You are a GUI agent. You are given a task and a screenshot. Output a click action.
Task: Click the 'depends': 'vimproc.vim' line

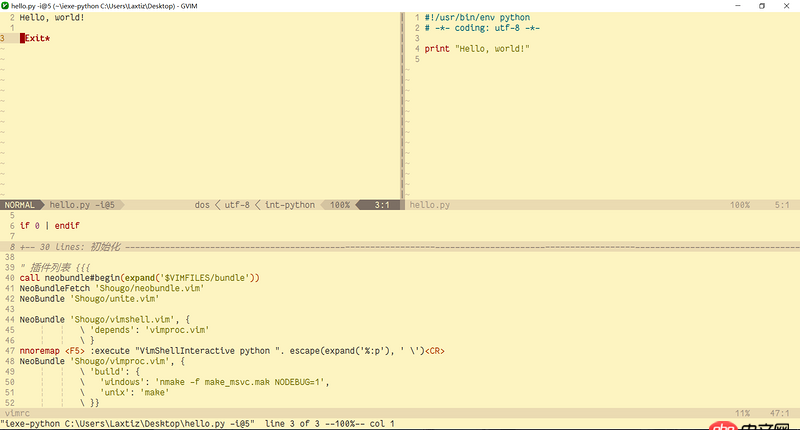pyautogui.click(x=144, y=330)
